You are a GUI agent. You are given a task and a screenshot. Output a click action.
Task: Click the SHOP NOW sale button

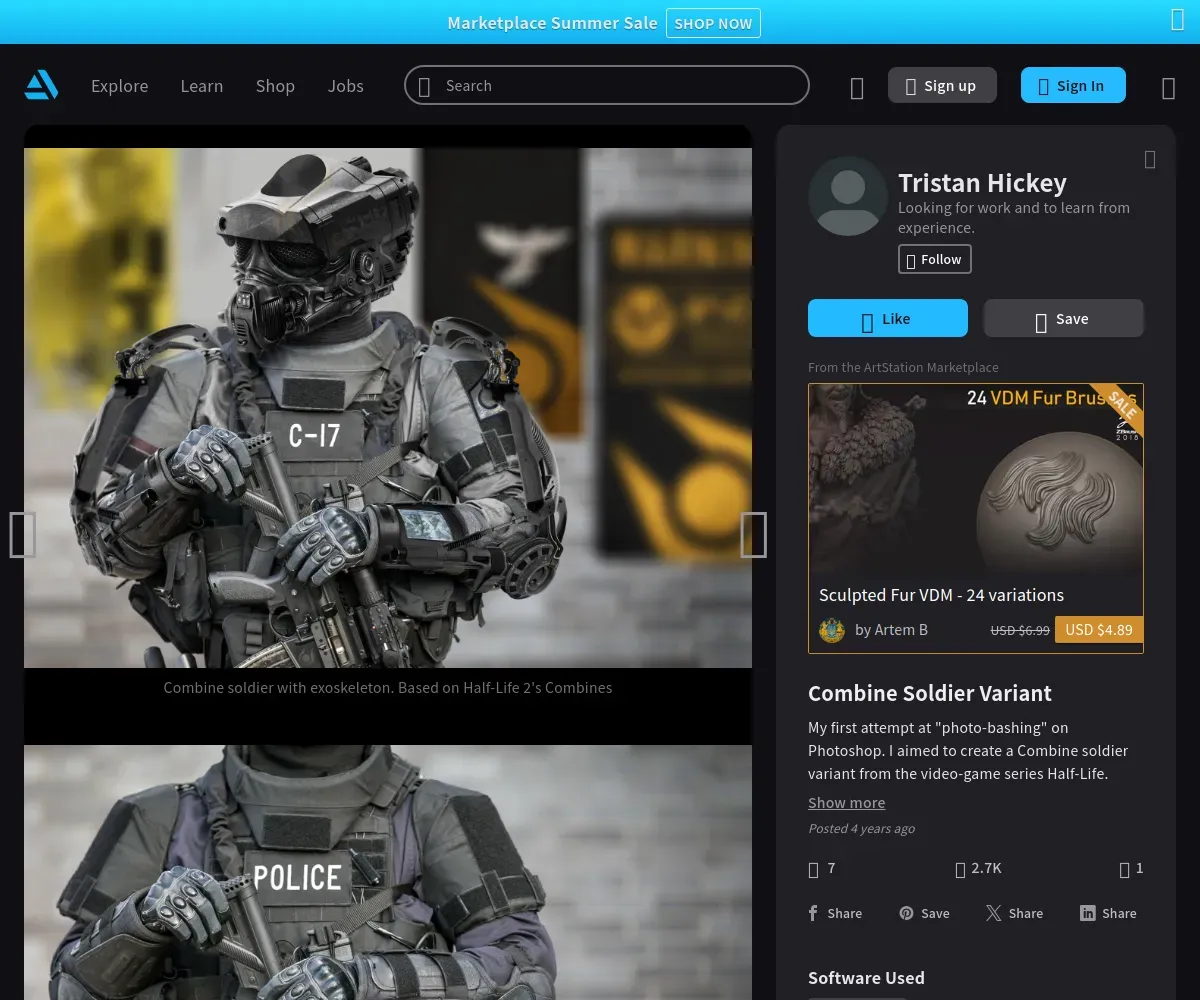[x=713, y=23]
